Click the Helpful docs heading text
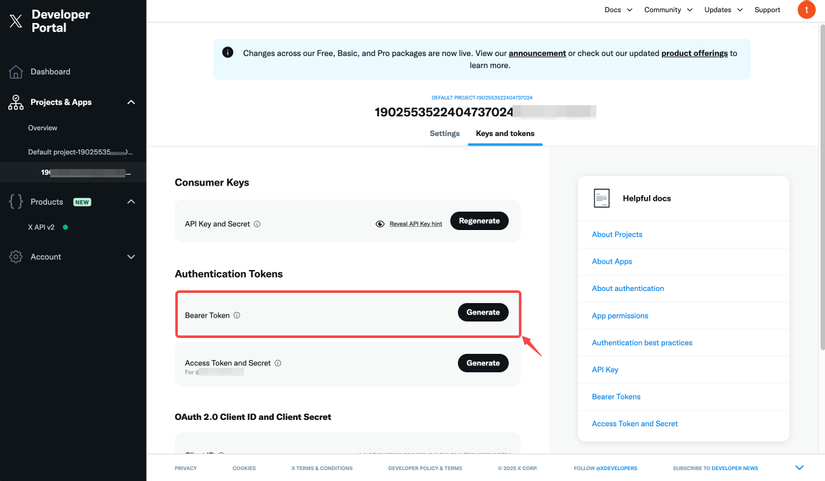This screenshot has width=825, height=481. click(647, 198)
